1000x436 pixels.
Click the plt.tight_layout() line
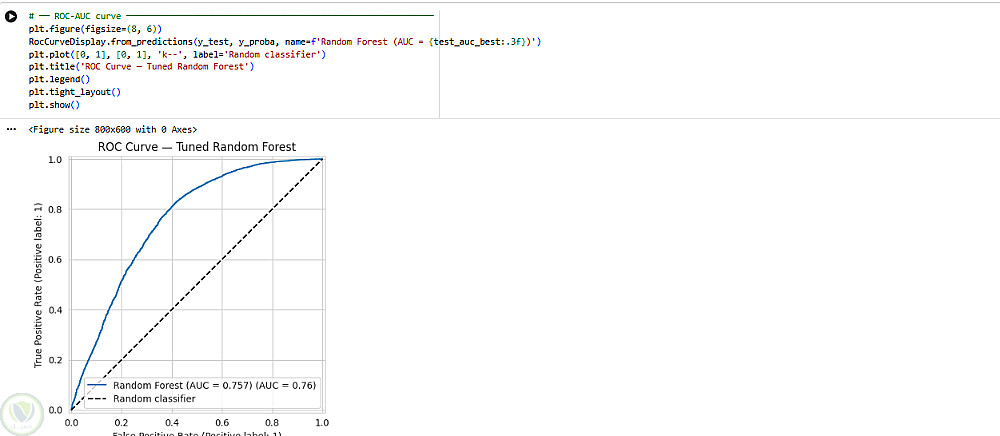(x=75, y=92)
